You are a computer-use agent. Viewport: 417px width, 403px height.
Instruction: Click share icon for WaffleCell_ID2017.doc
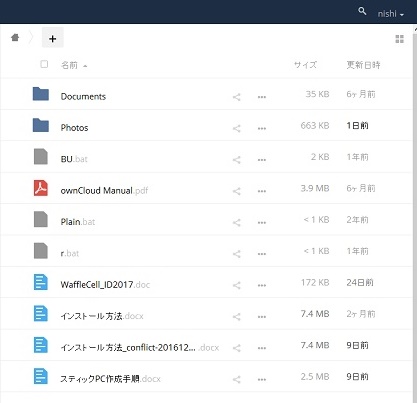tap(237, 285)
